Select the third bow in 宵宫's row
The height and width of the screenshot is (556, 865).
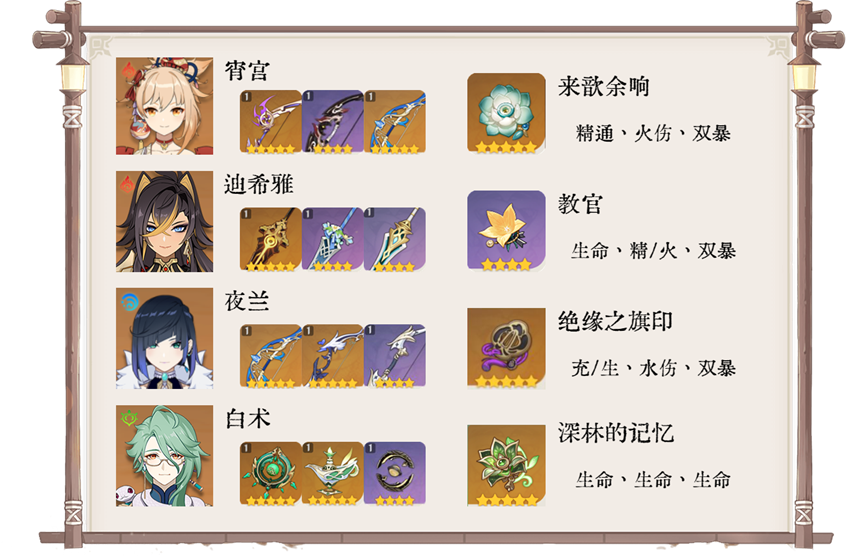click(x=395, y=122)
